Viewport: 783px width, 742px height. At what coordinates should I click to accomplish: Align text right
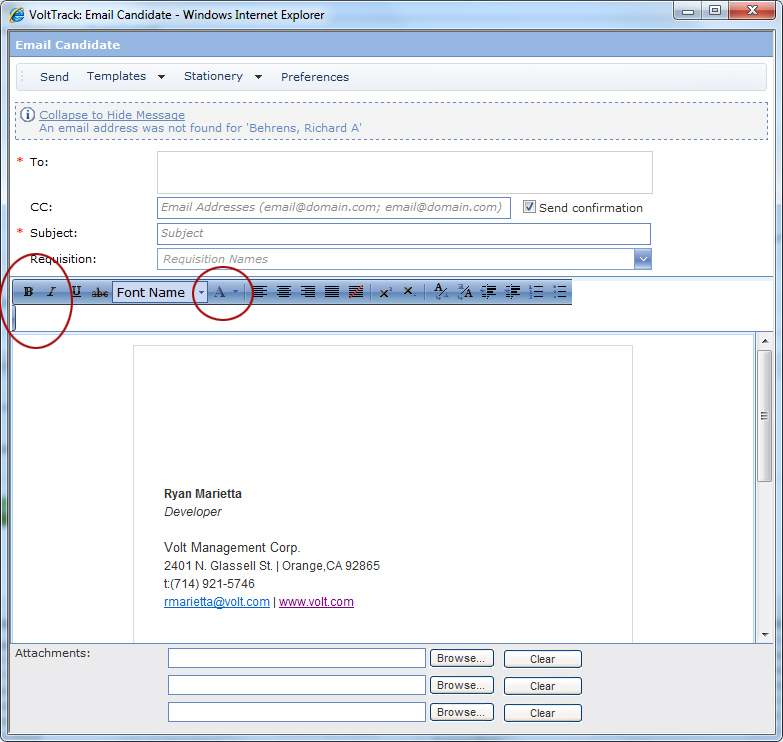[x=308, y=292]
